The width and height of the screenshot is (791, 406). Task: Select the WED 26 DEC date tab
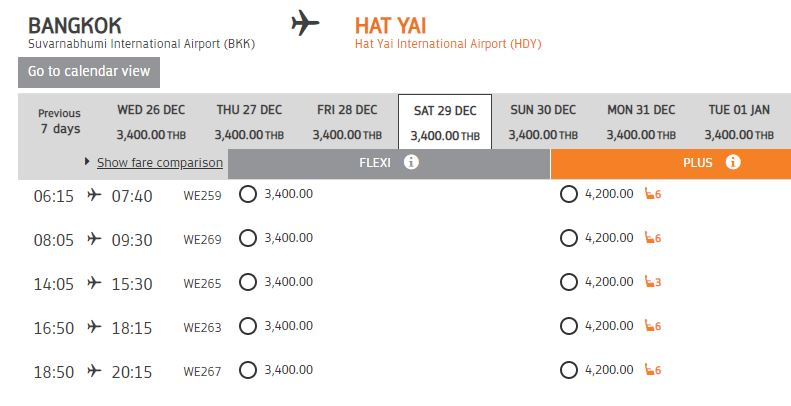(150, 122)
